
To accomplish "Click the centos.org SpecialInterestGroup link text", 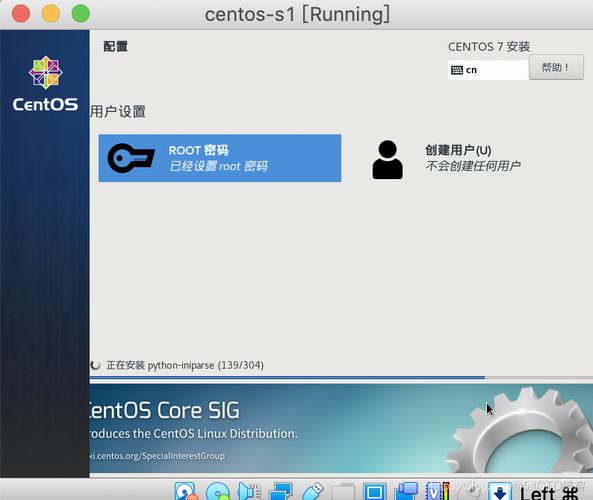I will pos(157,455).
